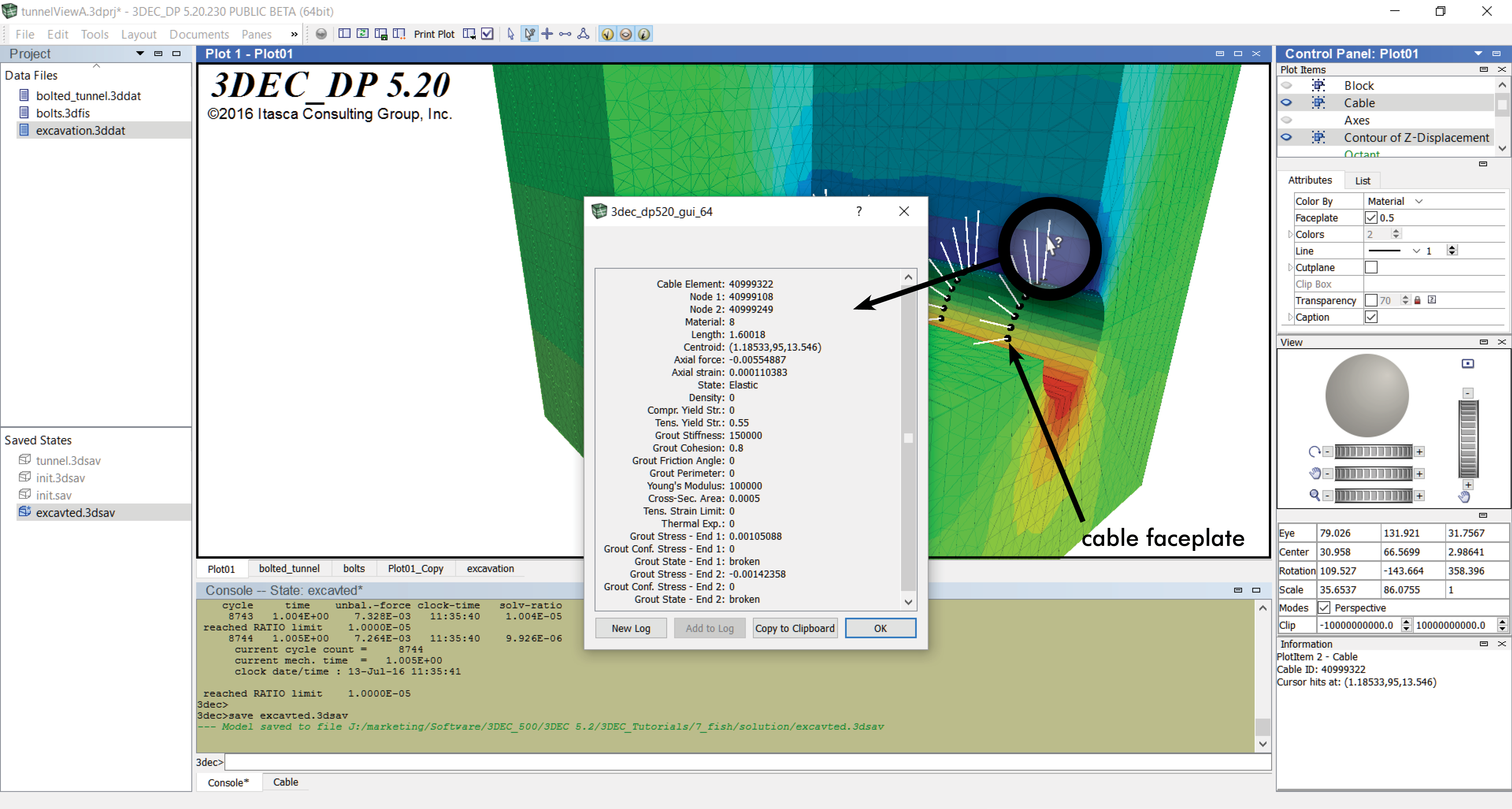The image size is (1512, 809).
Task: Select the arrow pointer tool in toolbar
Action: [x=511, y=34]
